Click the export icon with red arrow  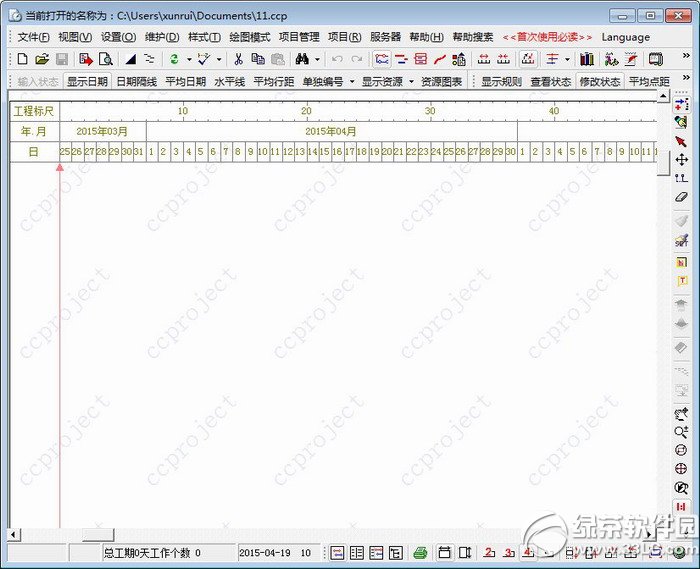click(x=86, y=59)
